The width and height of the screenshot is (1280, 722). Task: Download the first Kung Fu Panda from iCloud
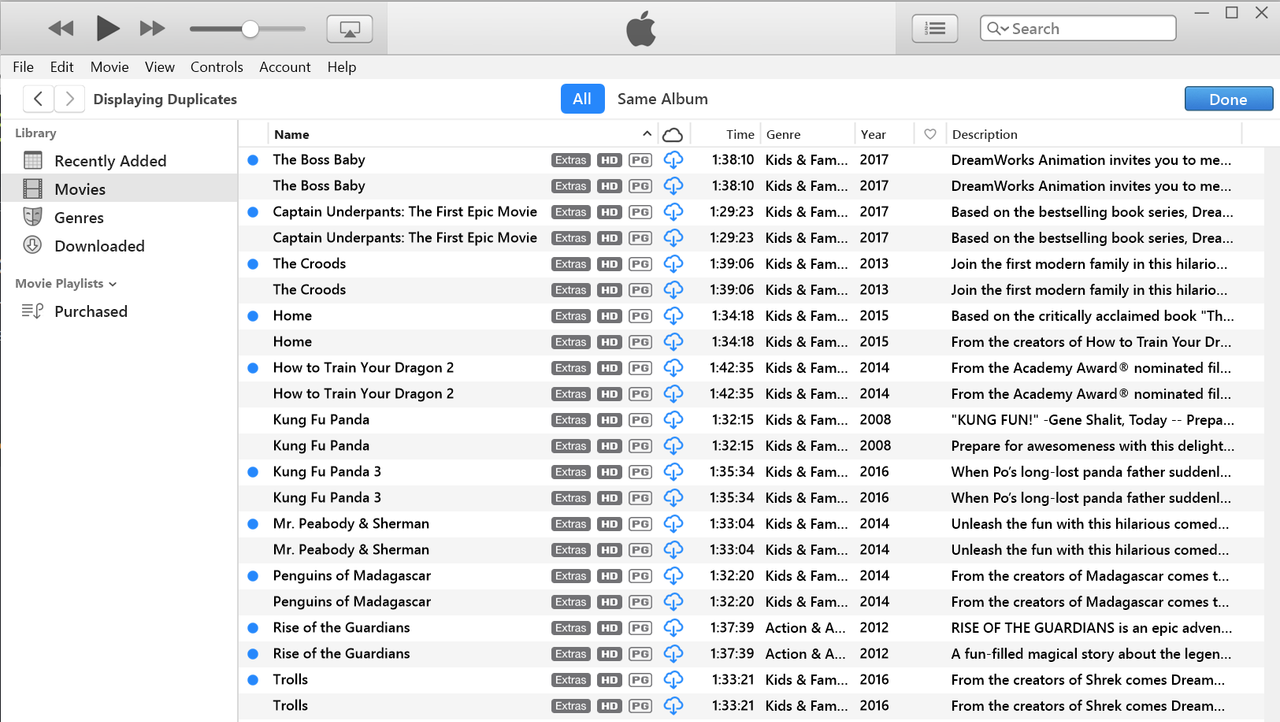click(673, 420)
